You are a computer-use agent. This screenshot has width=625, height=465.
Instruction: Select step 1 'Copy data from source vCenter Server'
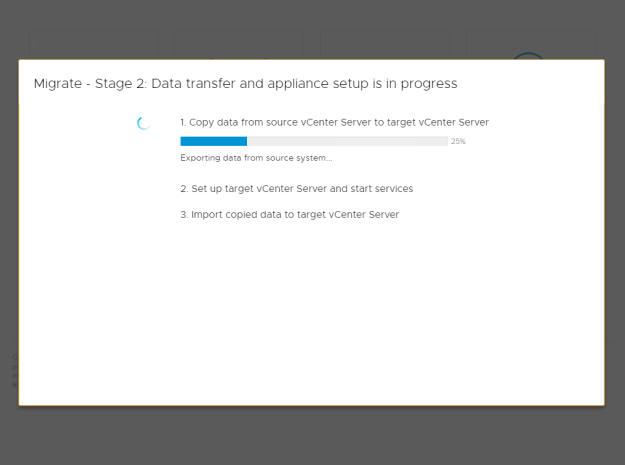point(334,122)
